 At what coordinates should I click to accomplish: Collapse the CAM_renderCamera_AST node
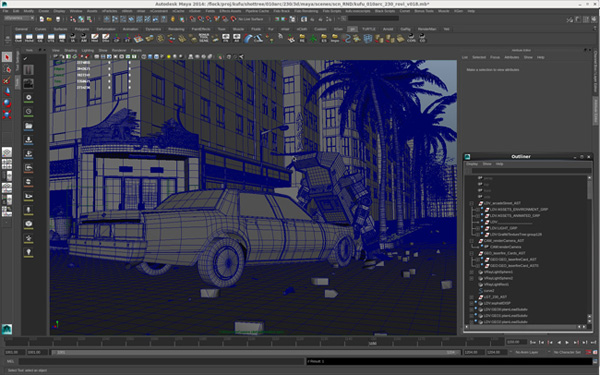(x=471, y=241)
